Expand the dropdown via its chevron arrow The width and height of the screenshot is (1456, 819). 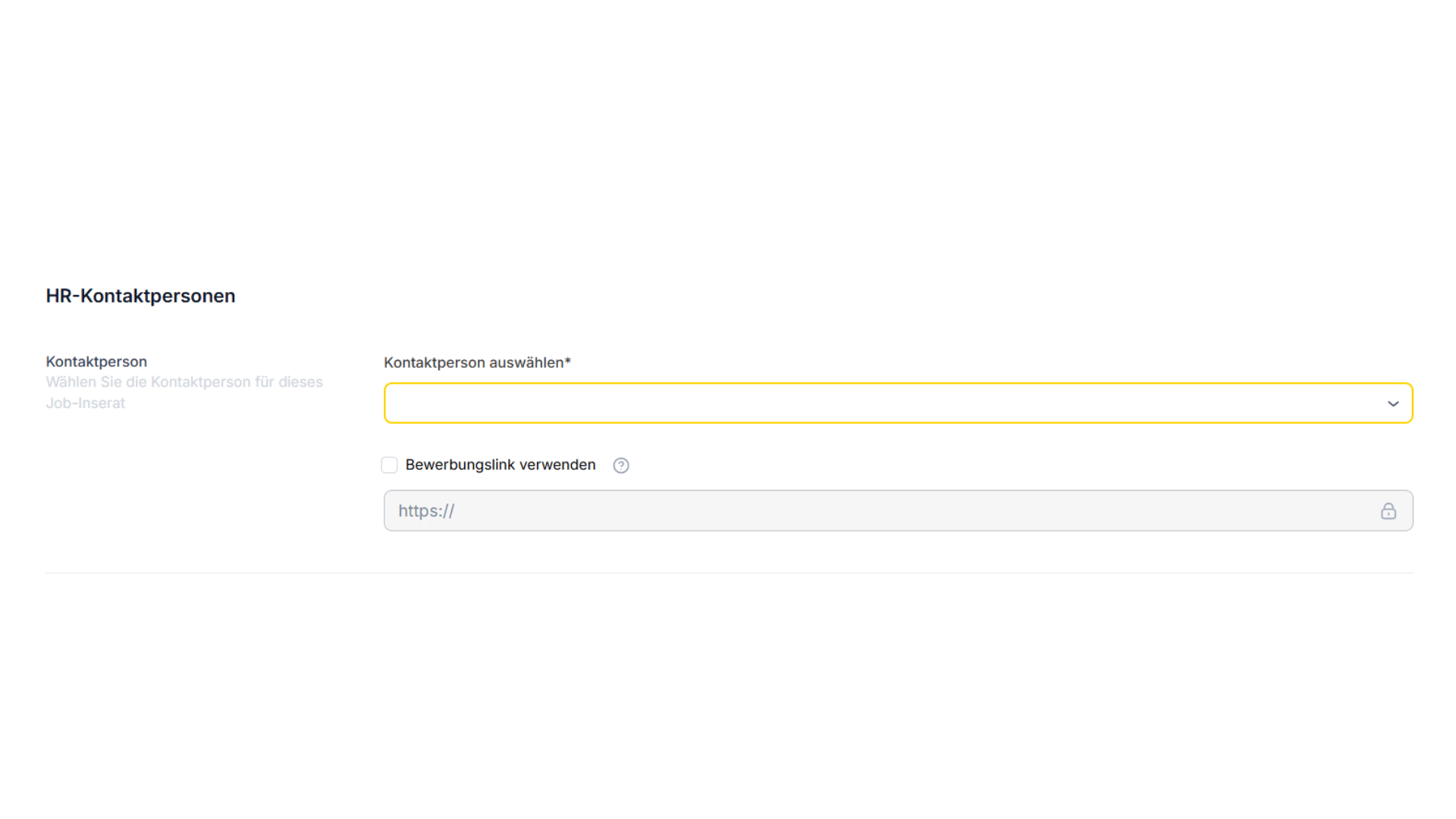[1393, 403]
